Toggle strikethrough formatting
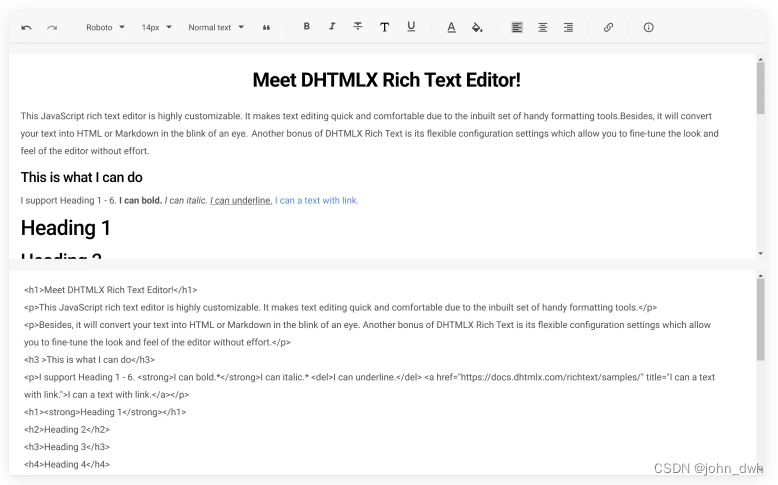Image resolution: width=778 pixels, height=485 pixels. [358, 26]
